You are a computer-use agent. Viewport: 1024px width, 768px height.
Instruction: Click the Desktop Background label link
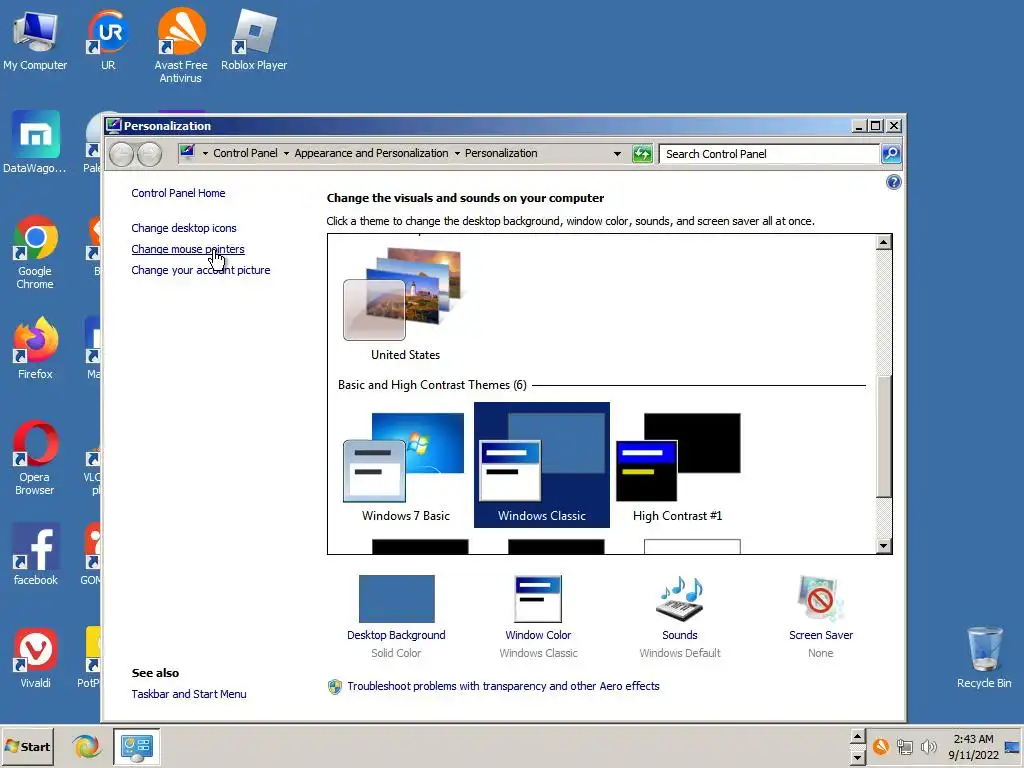396,635
